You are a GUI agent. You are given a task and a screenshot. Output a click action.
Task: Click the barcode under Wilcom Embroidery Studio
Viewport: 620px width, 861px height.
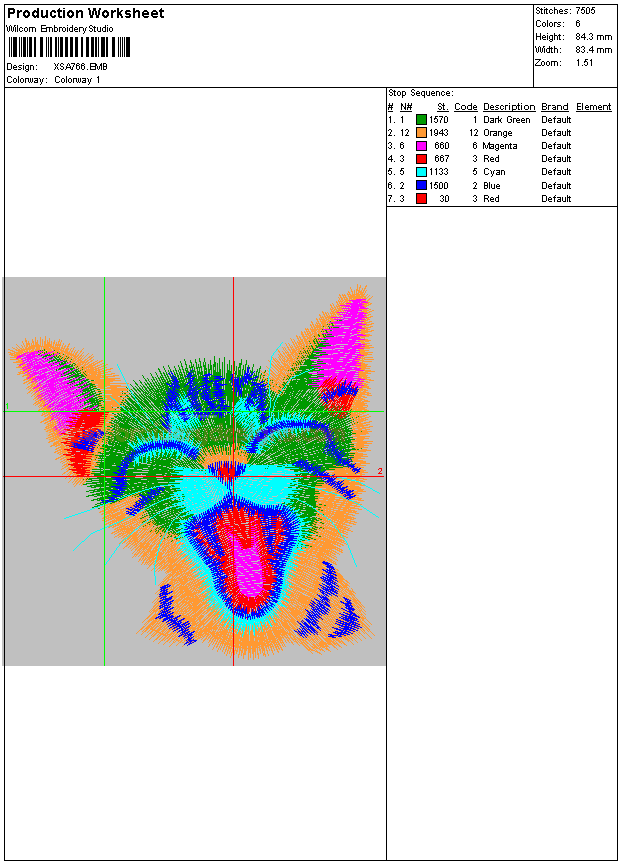69,47
